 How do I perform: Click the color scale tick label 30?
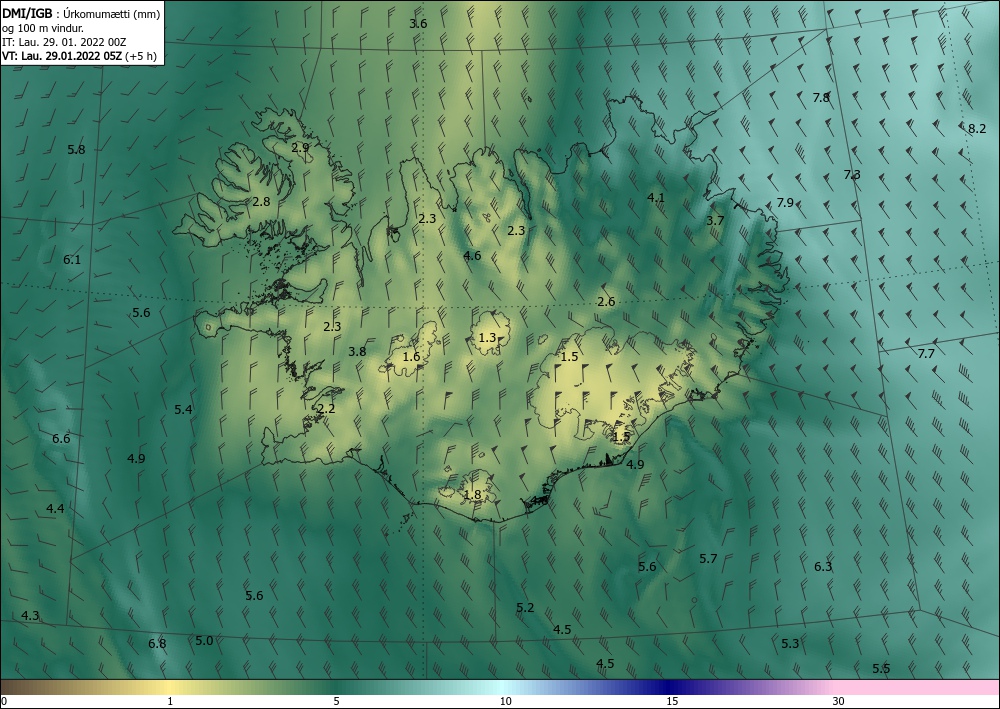click(x=838, y=701)
